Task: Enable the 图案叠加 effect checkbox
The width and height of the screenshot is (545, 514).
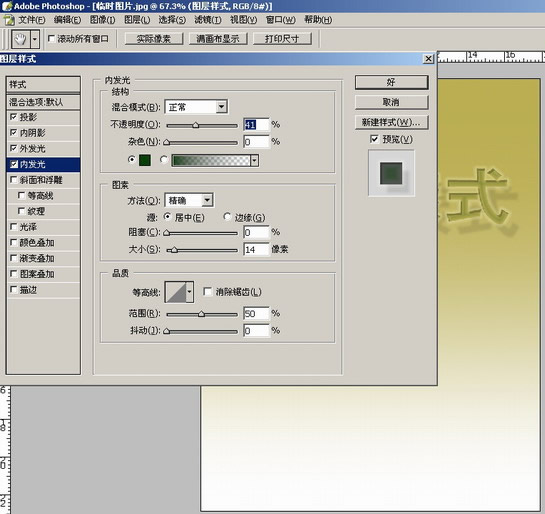Action: tap(14, 274)
